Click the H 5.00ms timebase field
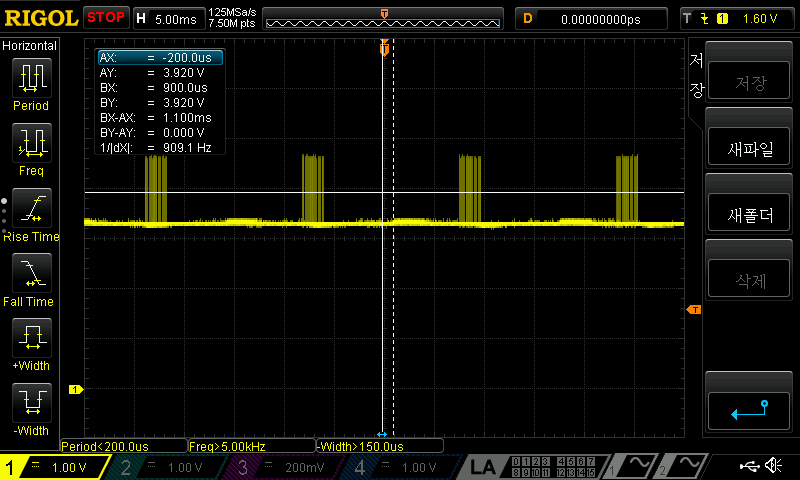This screenshot has height=480, width=800. coord(169,19)
